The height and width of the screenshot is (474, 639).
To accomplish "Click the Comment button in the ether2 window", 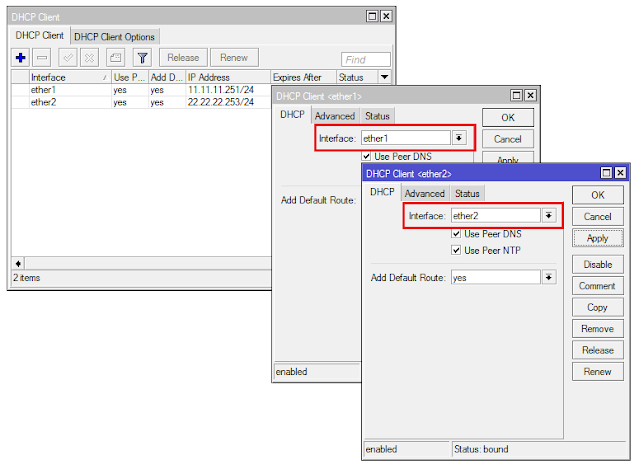I will tap(598, 286).
